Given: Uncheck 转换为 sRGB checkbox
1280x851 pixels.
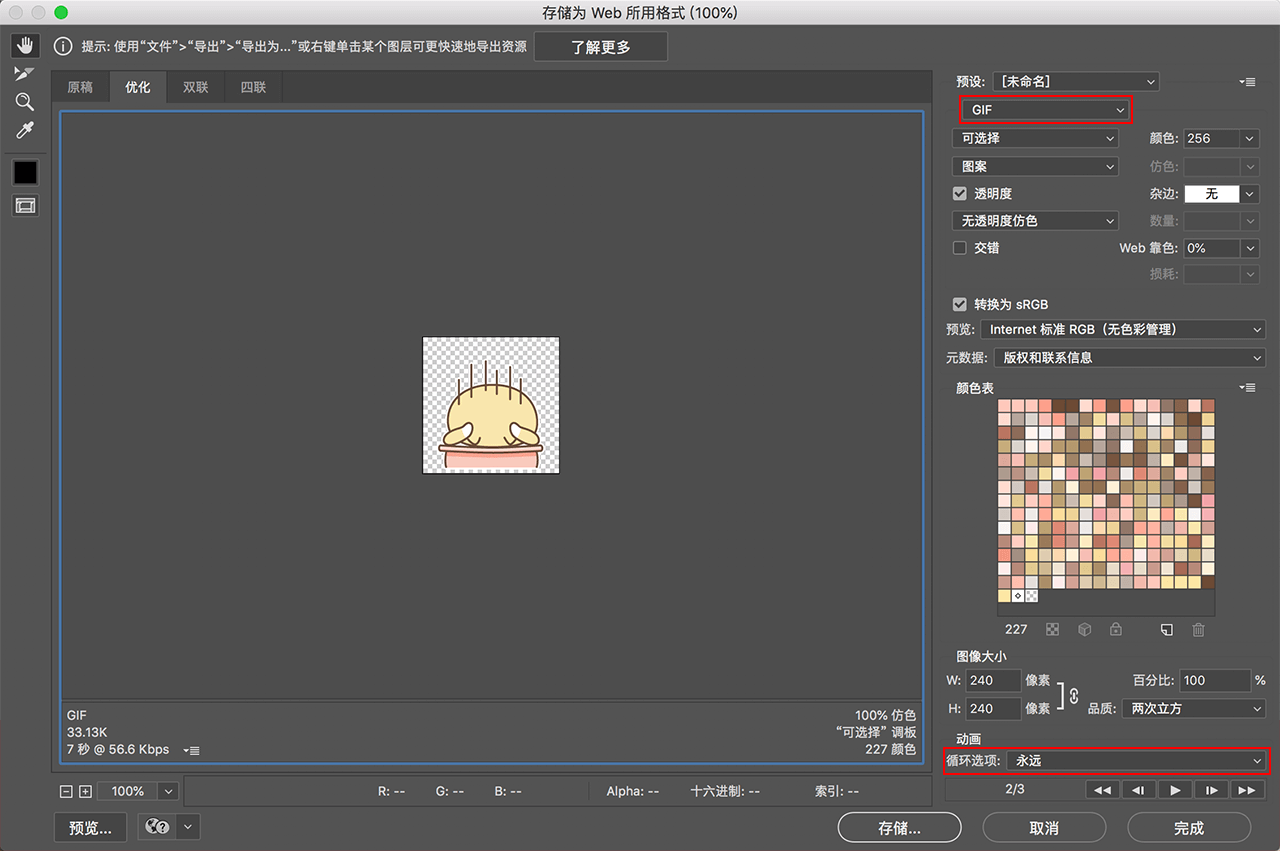Looking at the screenshot, I should point(960,304).
